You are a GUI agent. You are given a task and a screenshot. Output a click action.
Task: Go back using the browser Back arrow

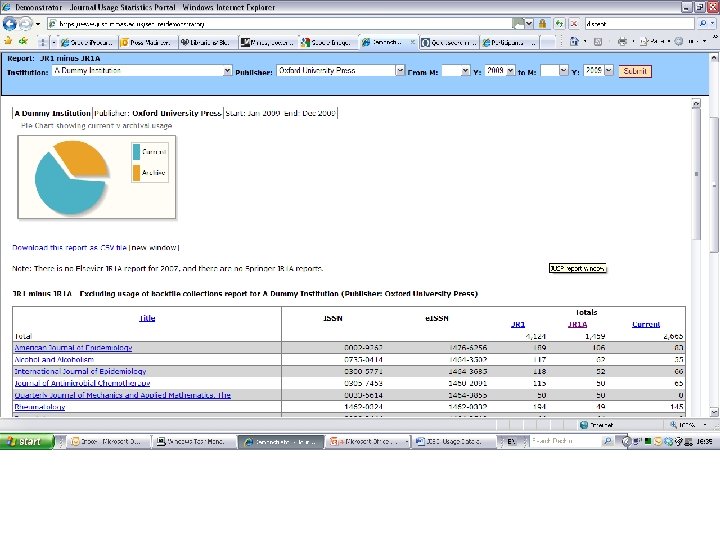[10, 23]
